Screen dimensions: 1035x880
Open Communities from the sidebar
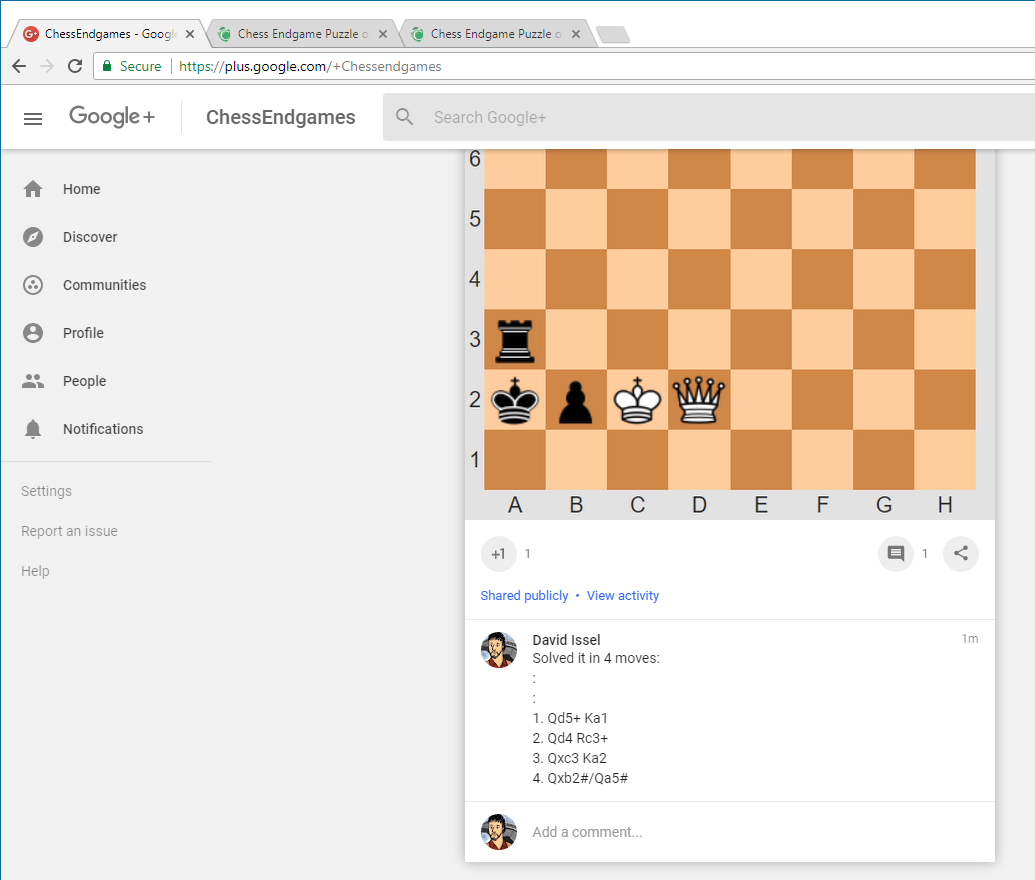104,285
